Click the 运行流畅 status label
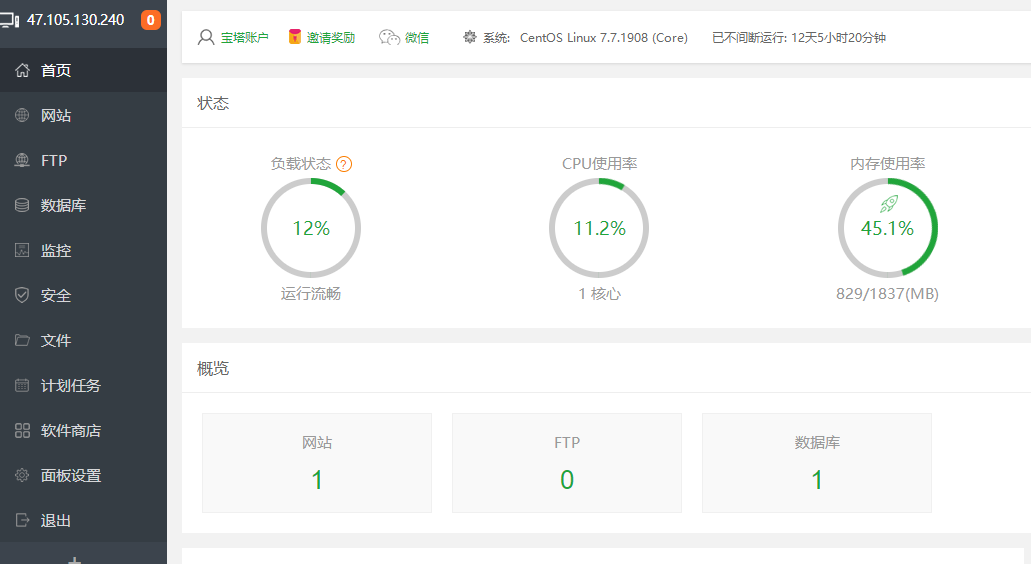Image resolution: width=1031 pixels, height=564 pixels. coord(311,293)
